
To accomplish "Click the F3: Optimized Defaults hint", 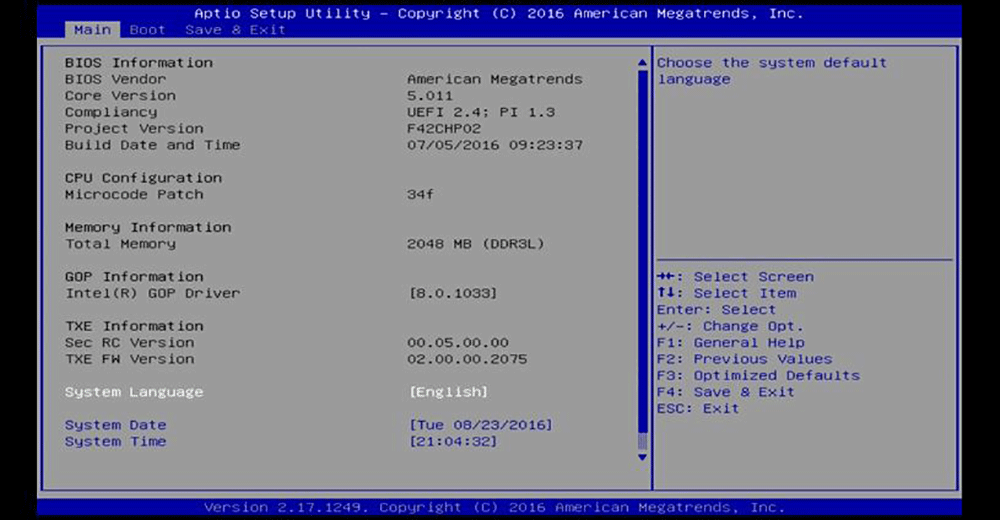I will pyautogui.click(x=758, y=376).
